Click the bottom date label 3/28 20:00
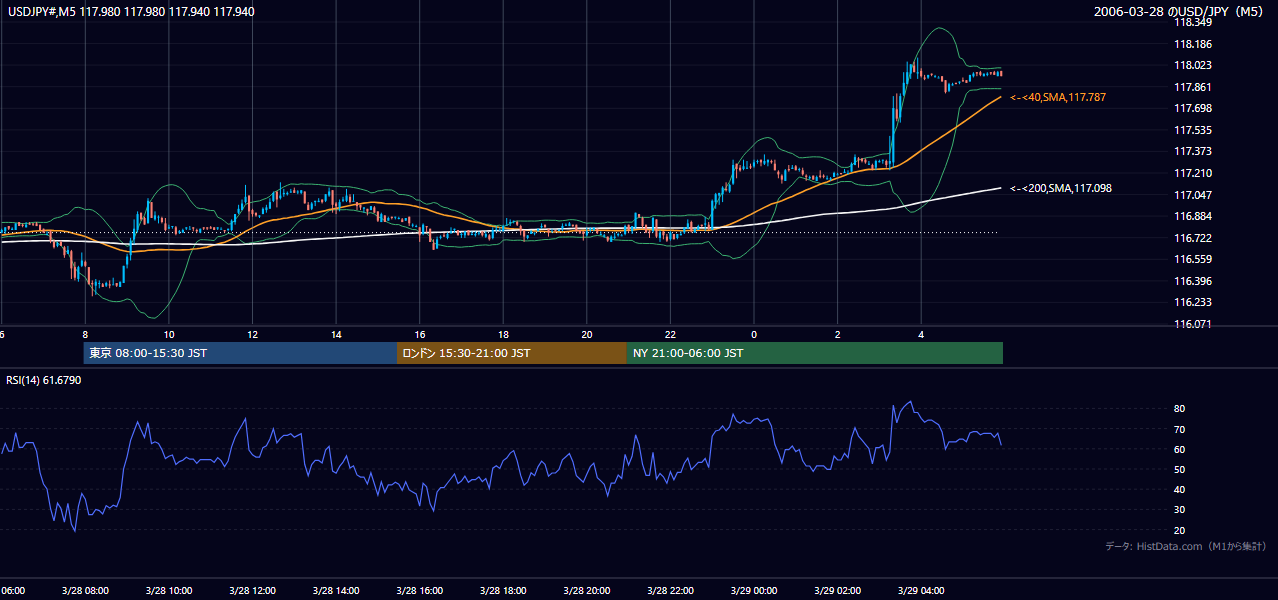Screen dimensions: 1278x600 click(586, 591)
